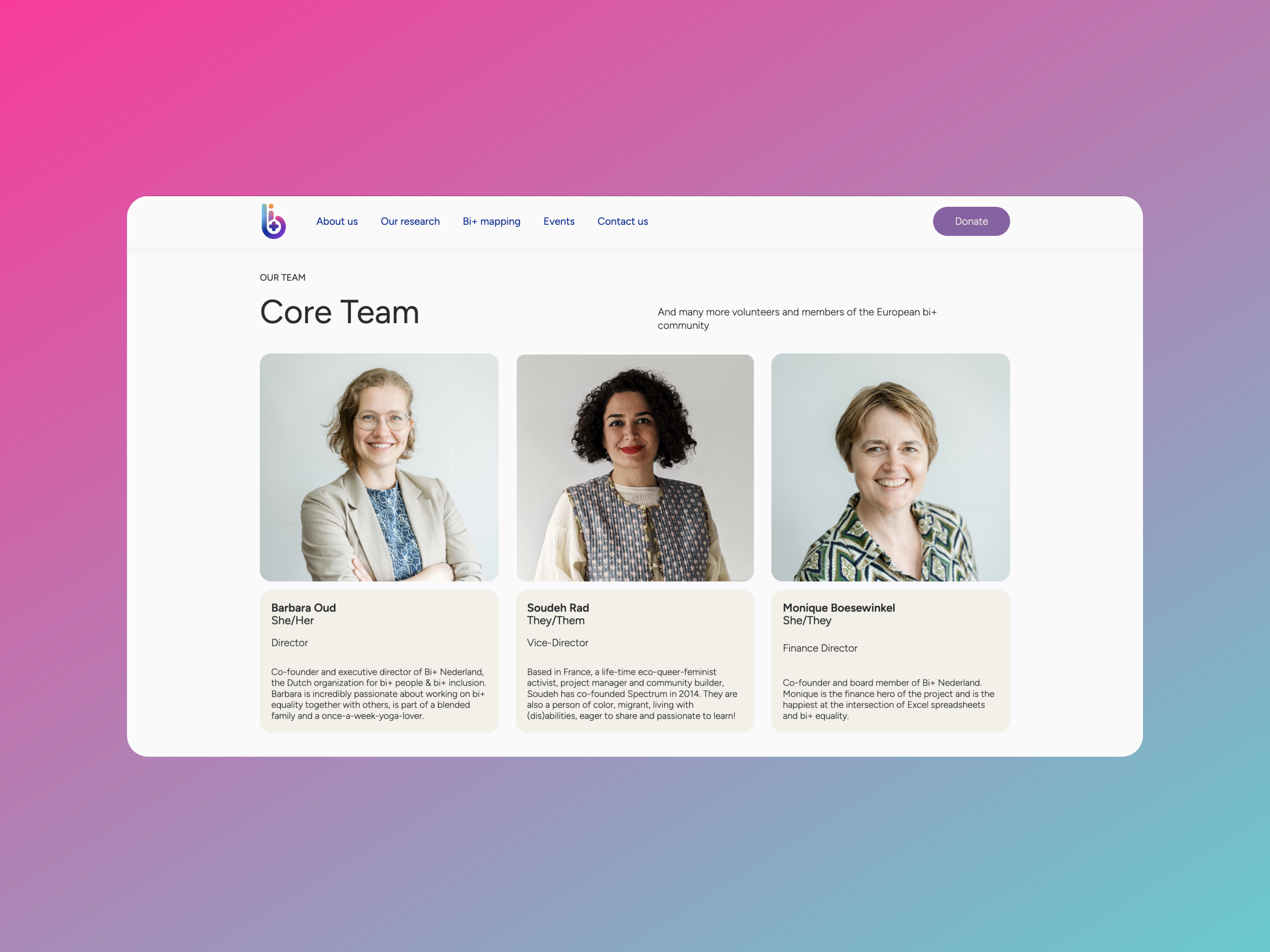This screenshot has height=952, width=1270.
Task: Toggle the OUR TEAM section label
Action: tap(283, 278)
